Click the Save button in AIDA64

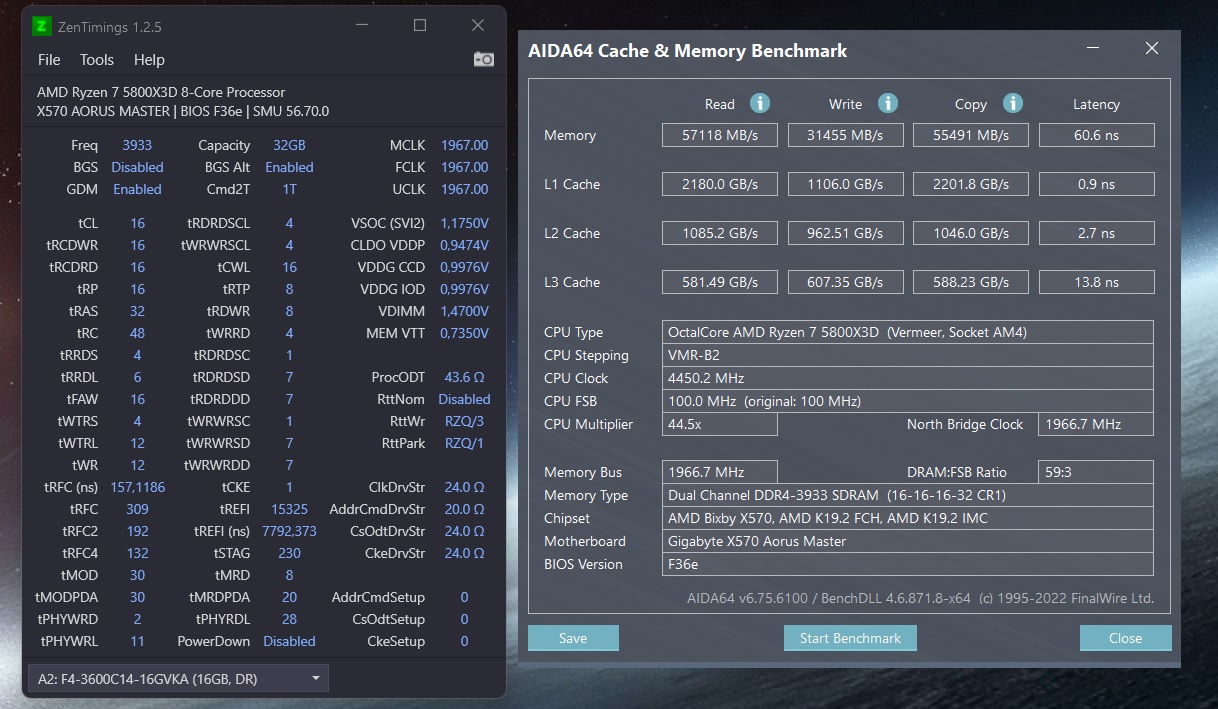click(573, 638)
